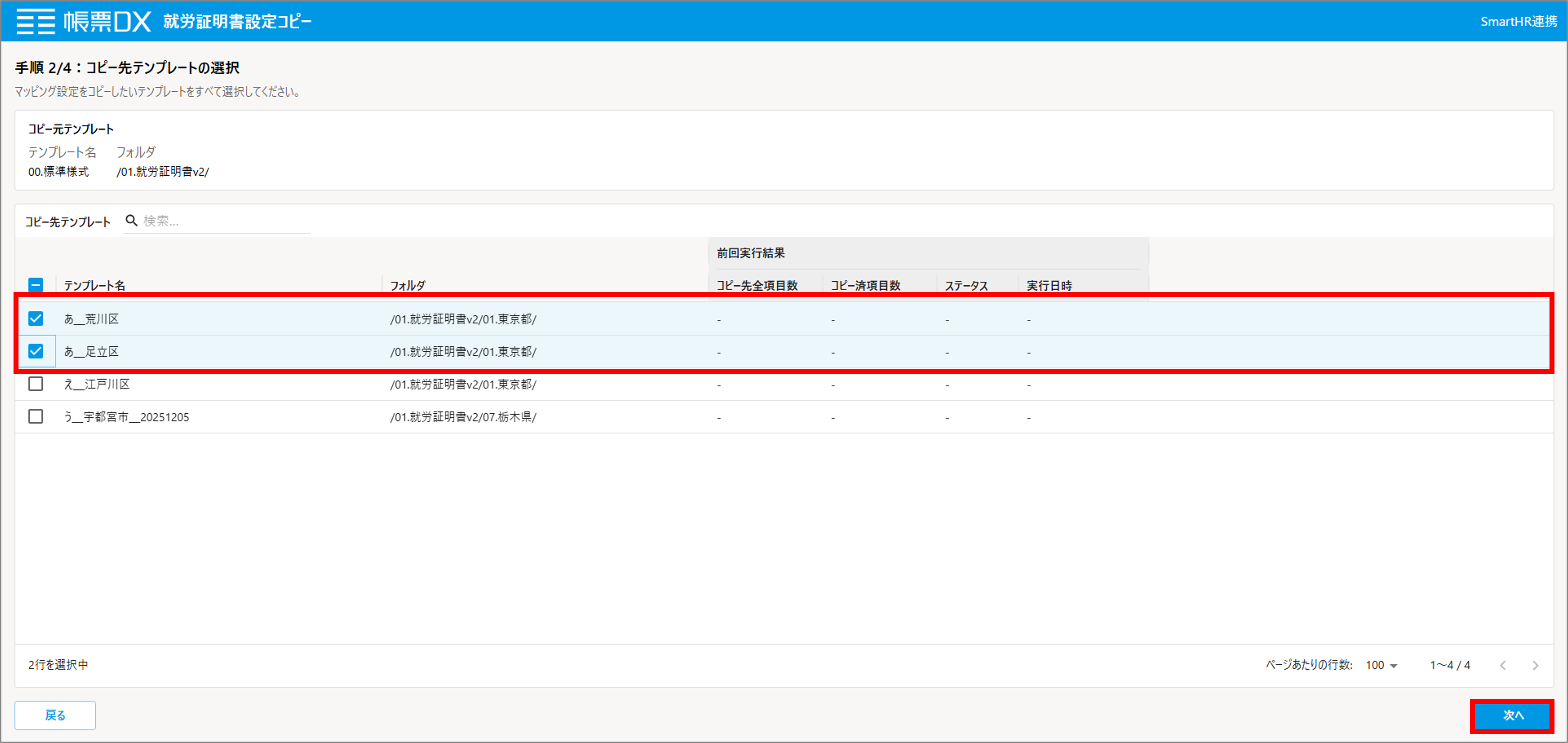This screenshot has width=1568, height=743.
Task: Sort by テンプレート名 column header
Action: click(x=94, y=285)
